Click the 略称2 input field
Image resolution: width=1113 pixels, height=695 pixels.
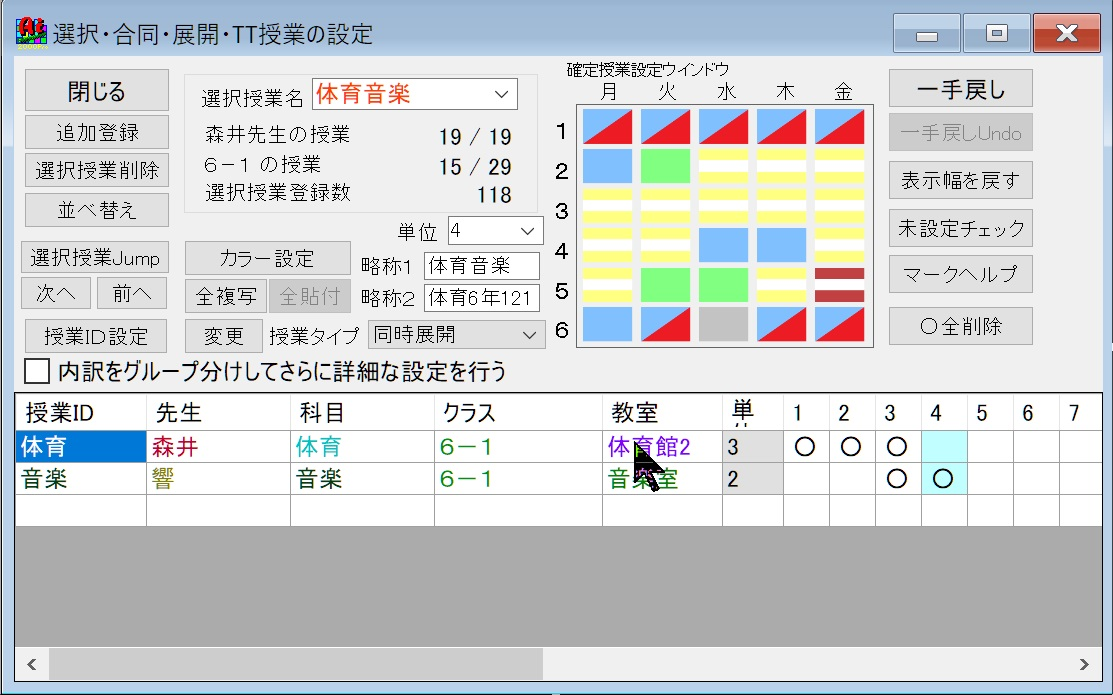(481, 297)
